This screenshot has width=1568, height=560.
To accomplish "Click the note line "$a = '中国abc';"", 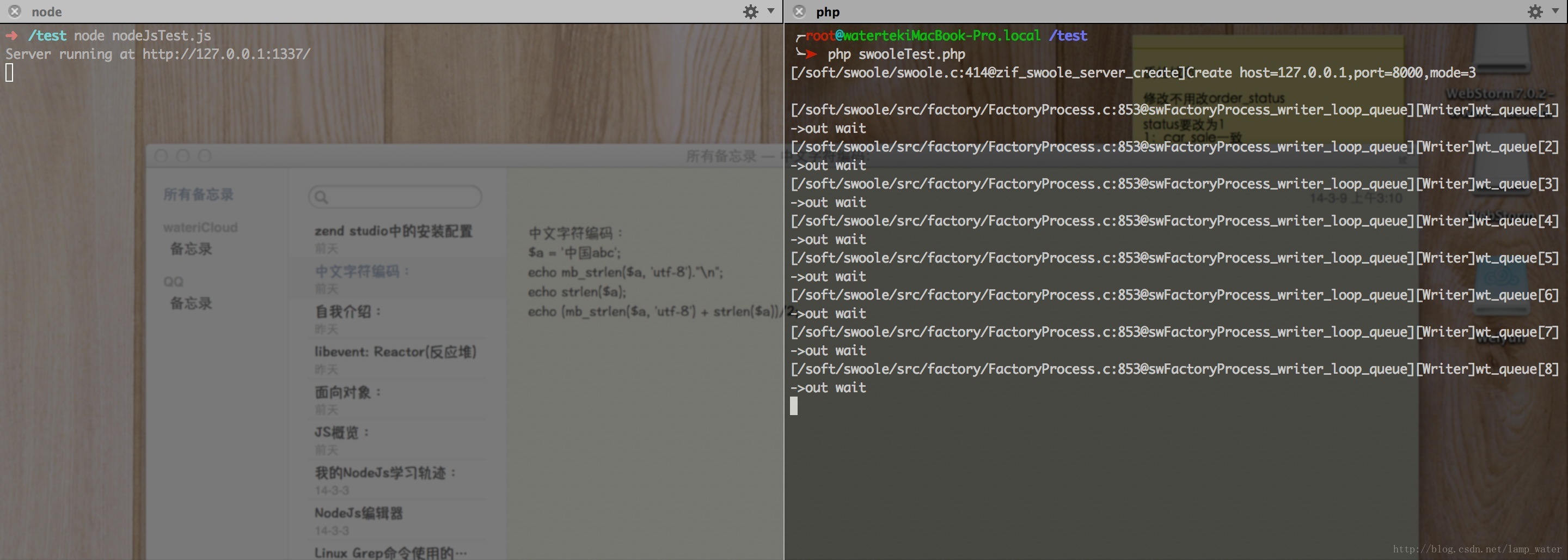I will tap(574, 252).
